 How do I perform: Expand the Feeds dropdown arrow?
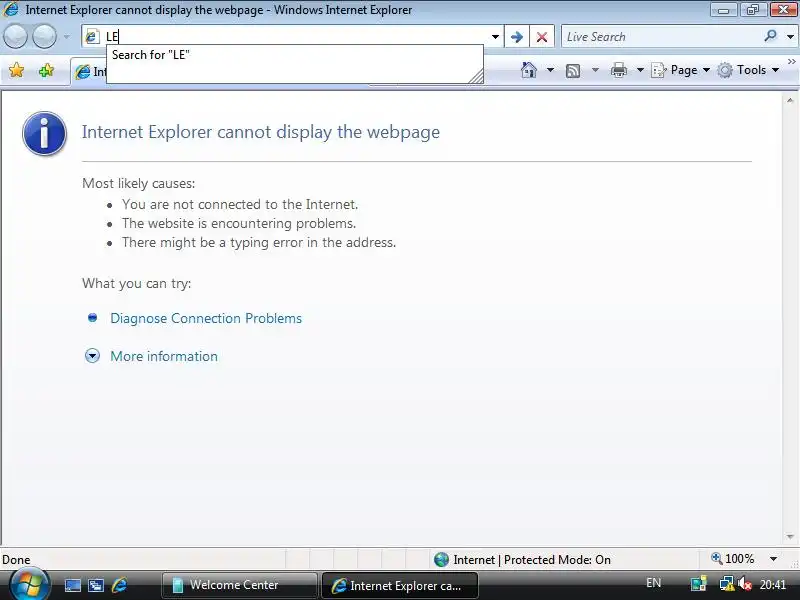pos(595,70)
